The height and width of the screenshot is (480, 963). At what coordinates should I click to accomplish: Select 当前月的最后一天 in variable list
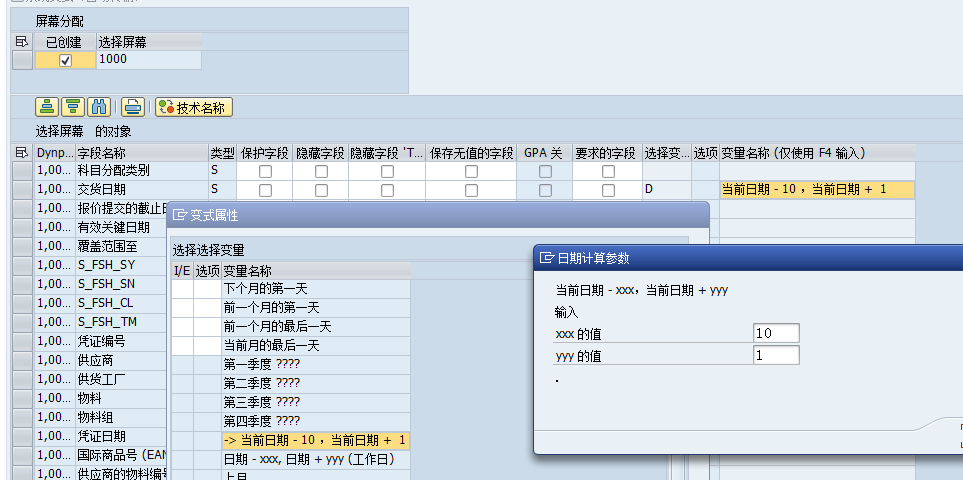(x=316, y=346)
